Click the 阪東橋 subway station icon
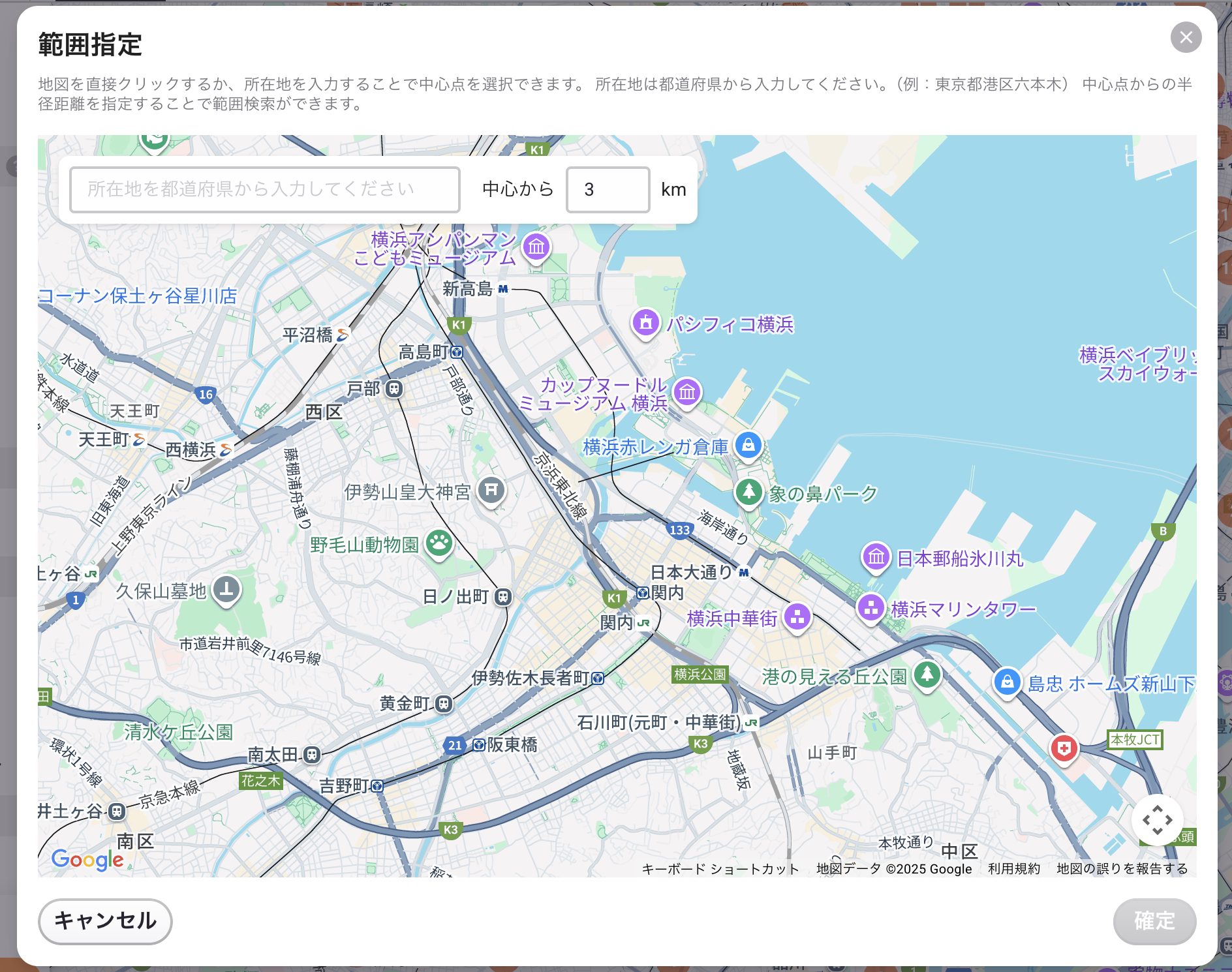The width and height of the screenshot is (1232, 972). [x=479, y=745]
